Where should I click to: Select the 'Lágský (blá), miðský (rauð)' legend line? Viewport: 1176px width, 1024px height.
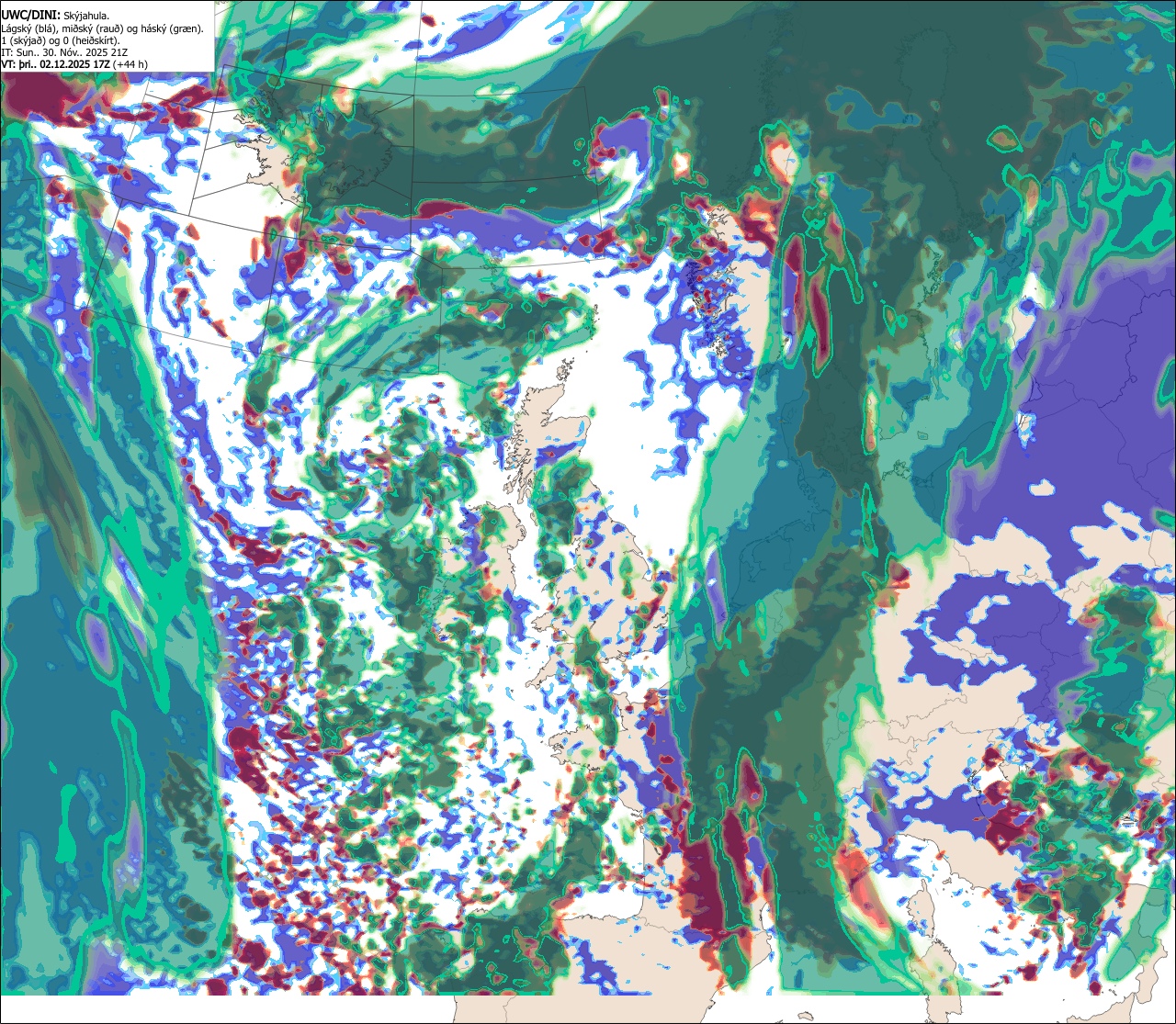coord(103,28)
